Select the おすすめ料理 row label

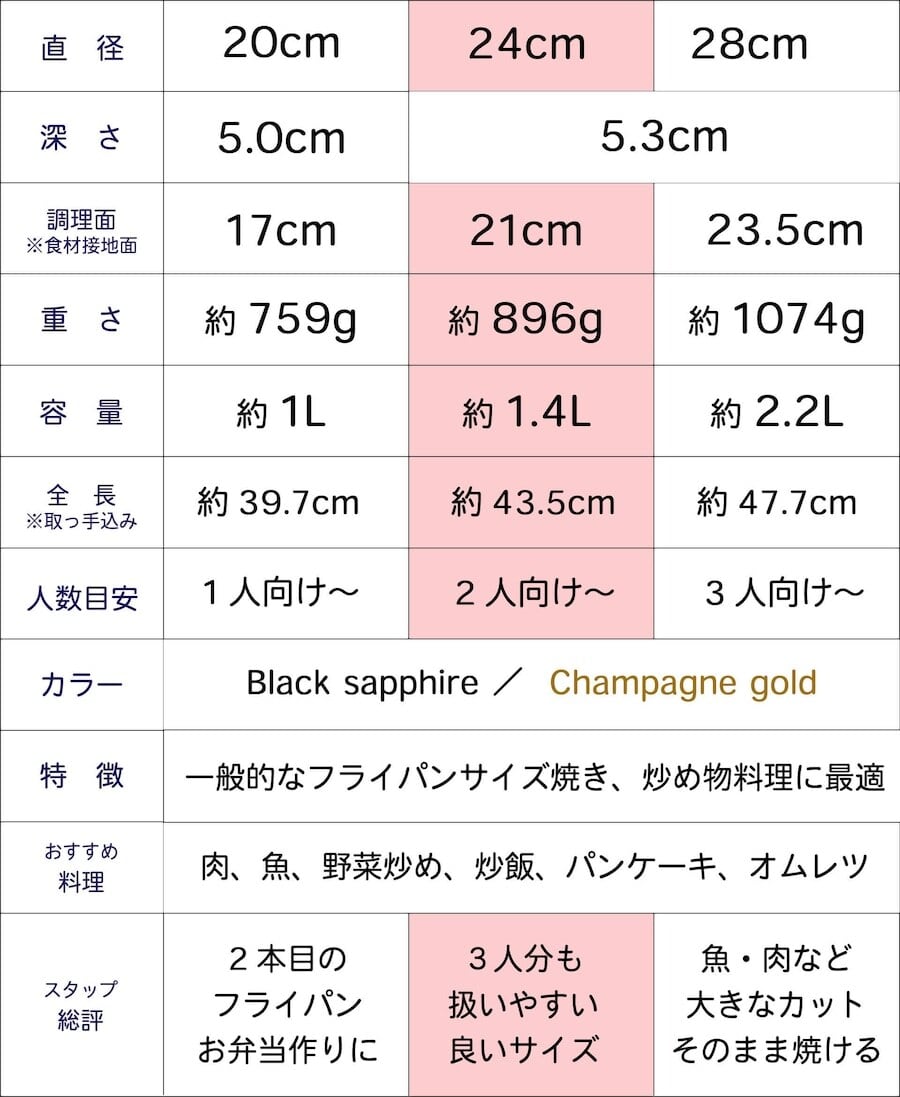click(82, 867)
